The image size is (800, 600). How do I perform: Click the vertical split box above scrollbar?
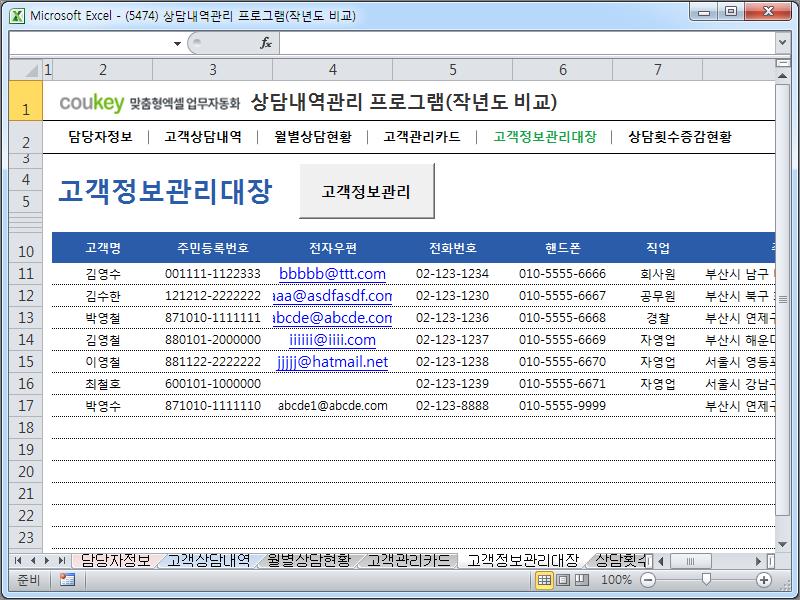pyautogui.click(x=782, y=63)
